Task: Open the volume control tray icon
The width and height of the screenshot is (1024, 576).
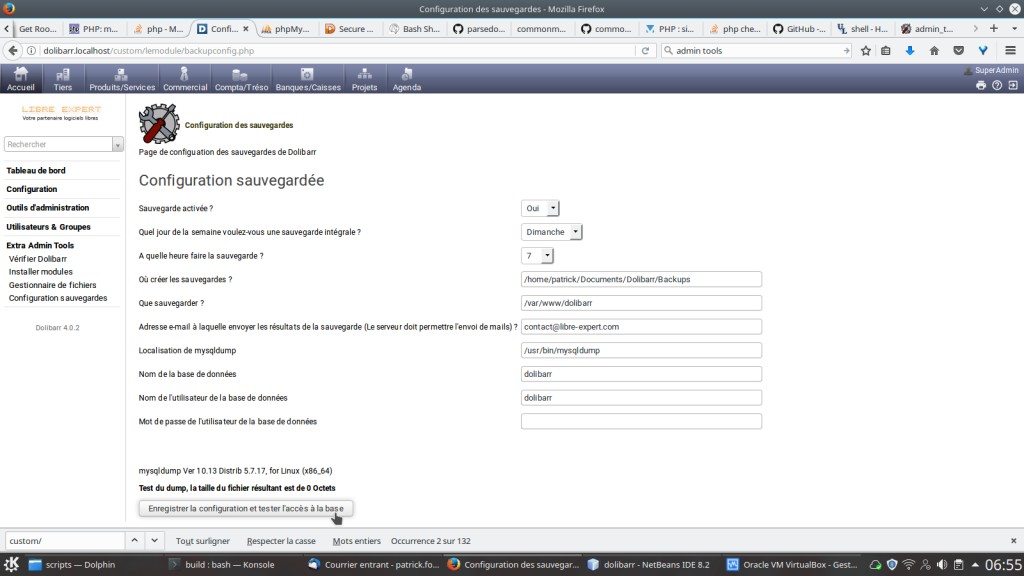Action: (942, 565)
